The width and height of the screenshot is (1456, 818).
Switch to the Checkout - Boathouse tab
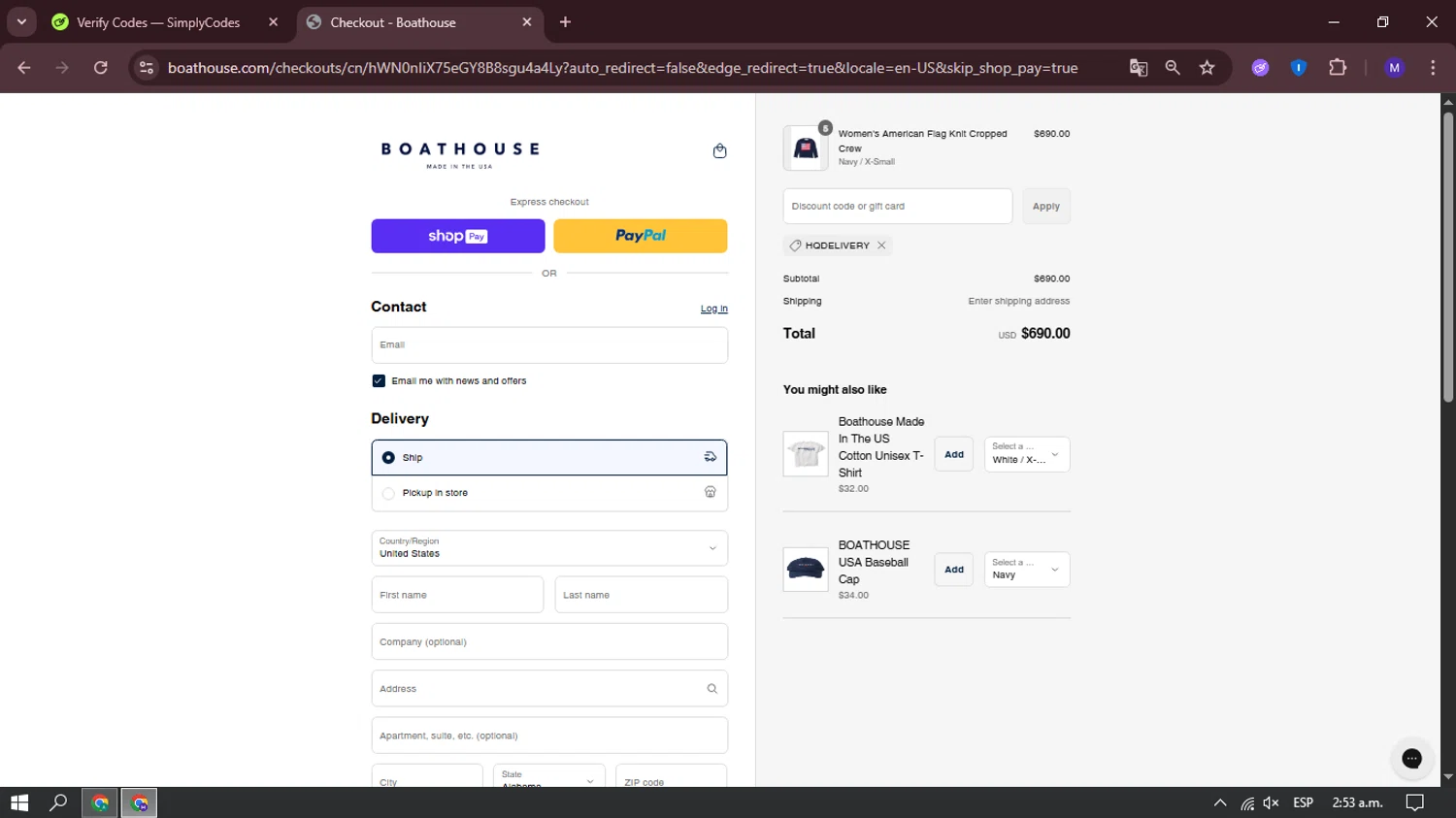click(418, 22)
